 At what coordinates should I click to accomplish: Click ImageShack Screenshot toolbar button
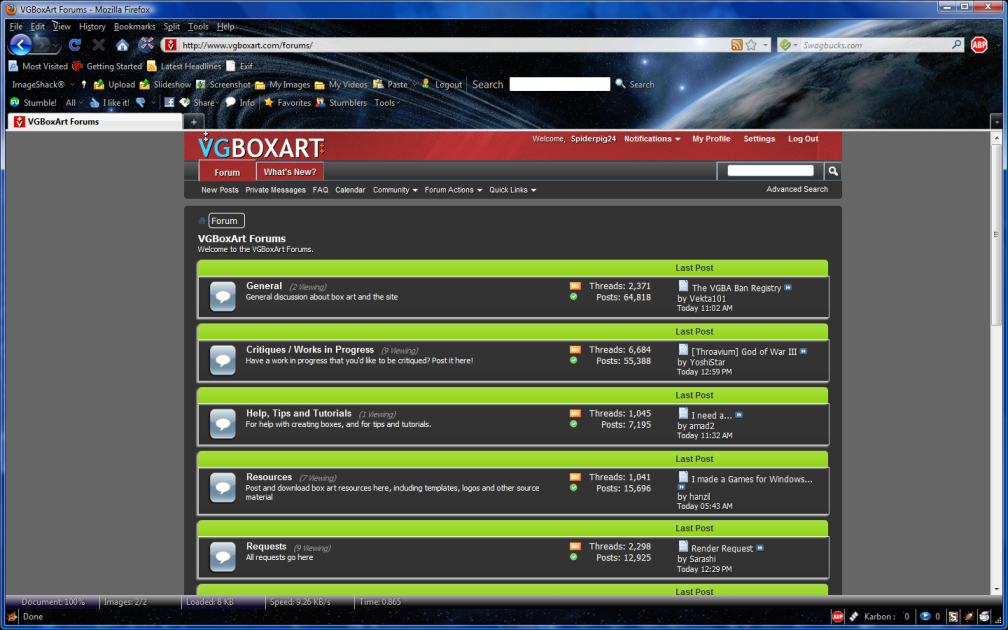tap(223, 84)
